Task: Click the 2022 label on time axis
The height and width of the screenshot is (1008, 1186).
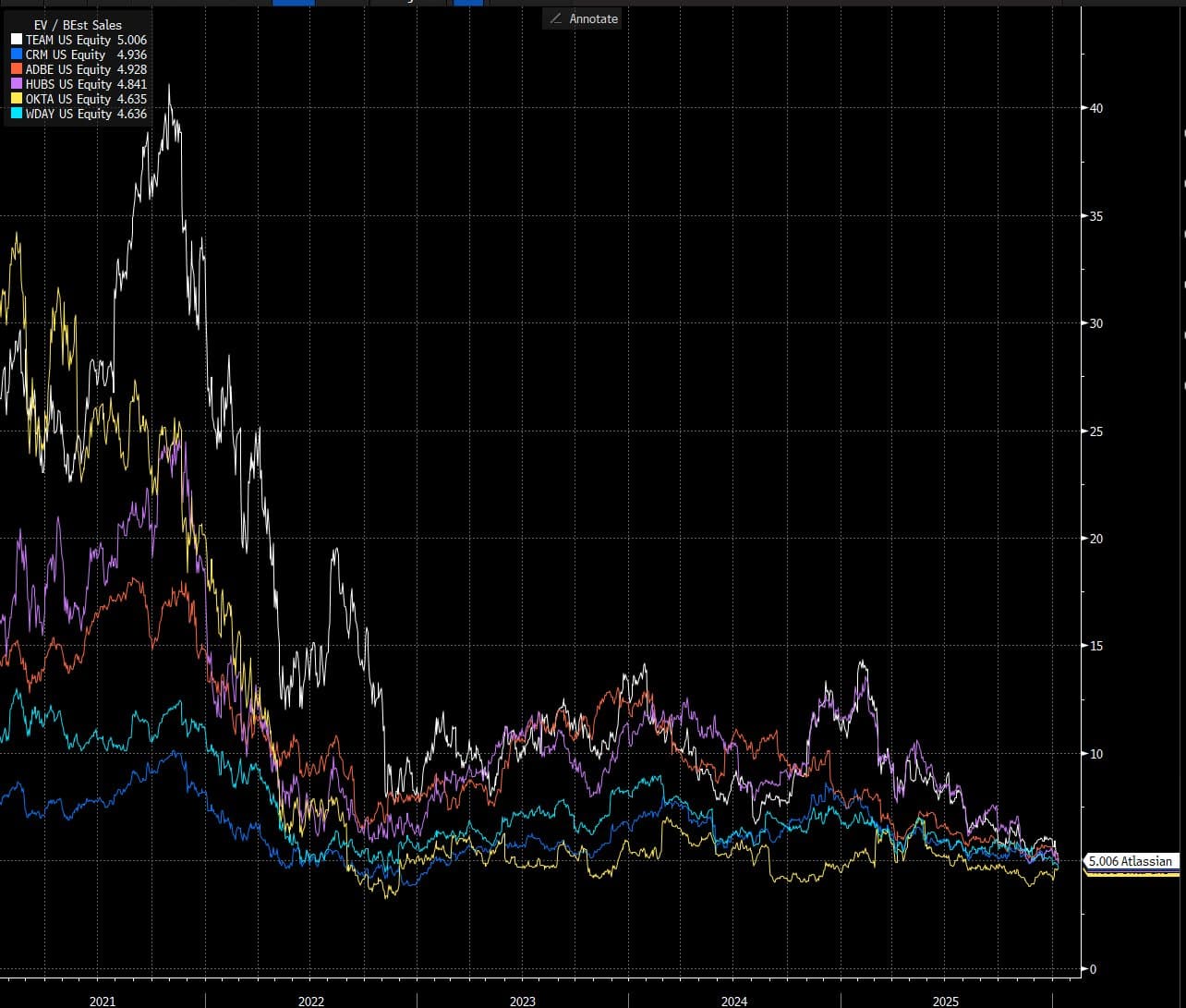Action: coord(311,1002)
